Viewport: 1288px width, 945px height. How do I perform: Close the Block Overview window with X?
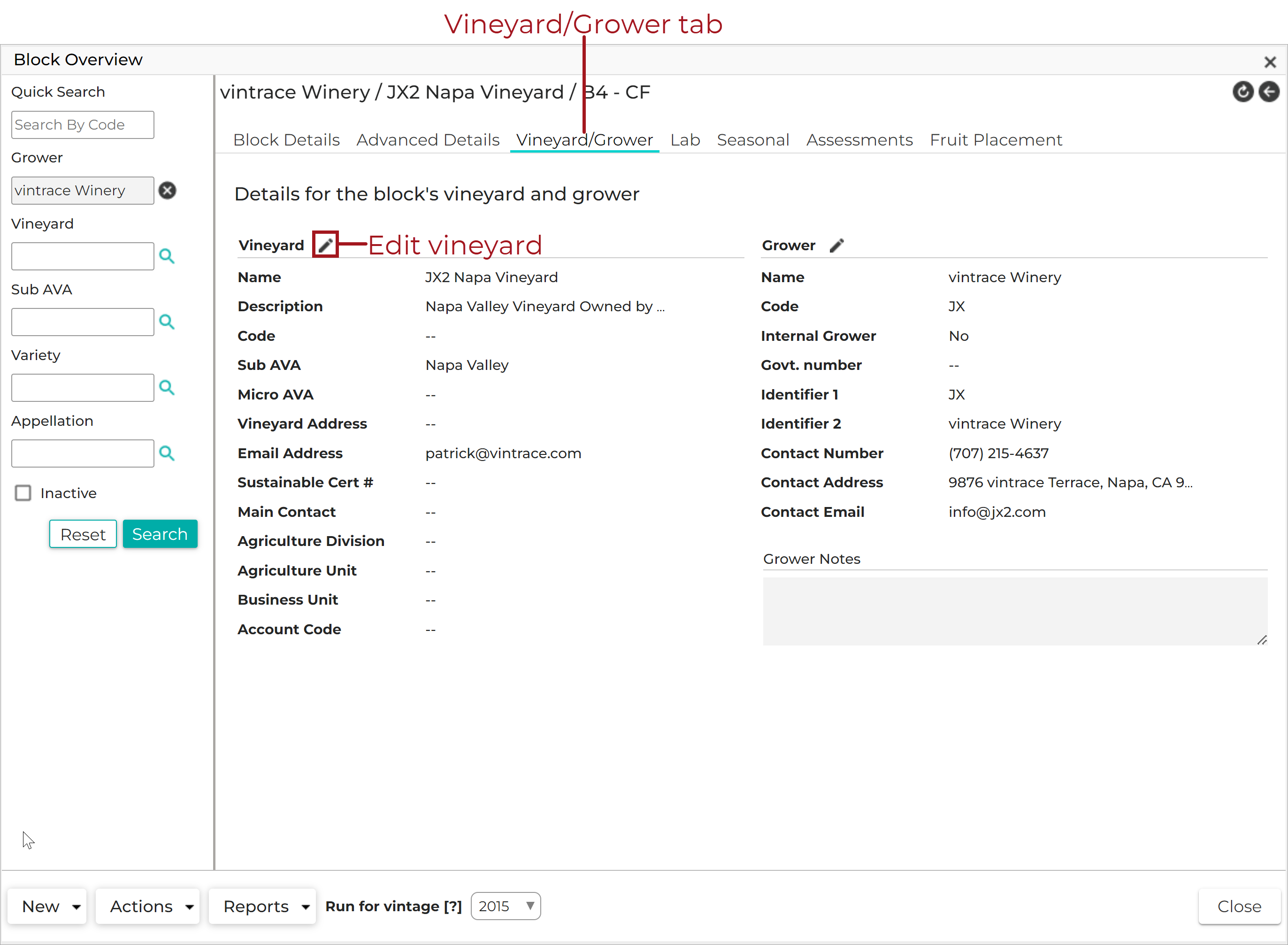pos(1270,62)
